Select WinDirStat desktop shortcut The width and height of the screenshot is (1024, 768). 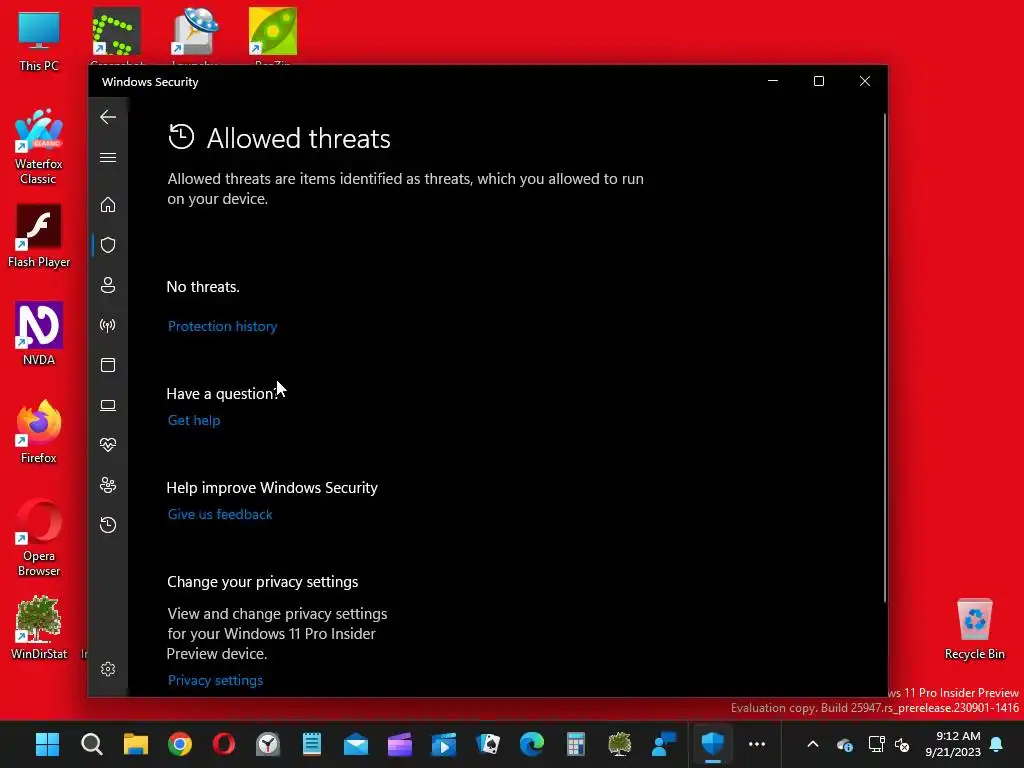(39, 628)
